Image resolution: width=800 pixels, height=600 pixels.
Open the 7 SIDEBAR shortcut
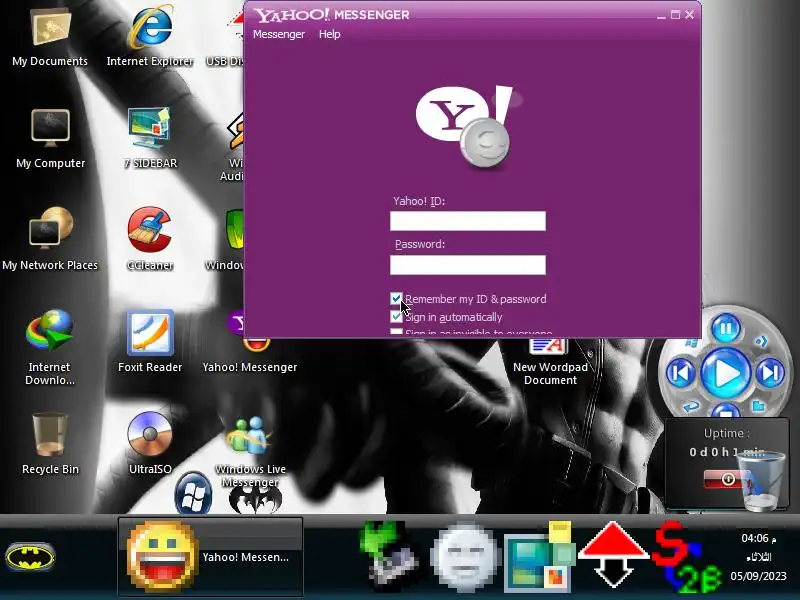click(150, 138)
